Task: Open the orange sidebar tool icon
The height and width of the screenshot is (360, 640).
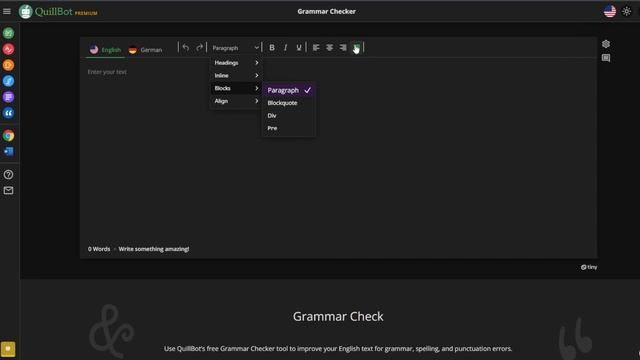Action: pyautogui.click(x=8, y=65)
